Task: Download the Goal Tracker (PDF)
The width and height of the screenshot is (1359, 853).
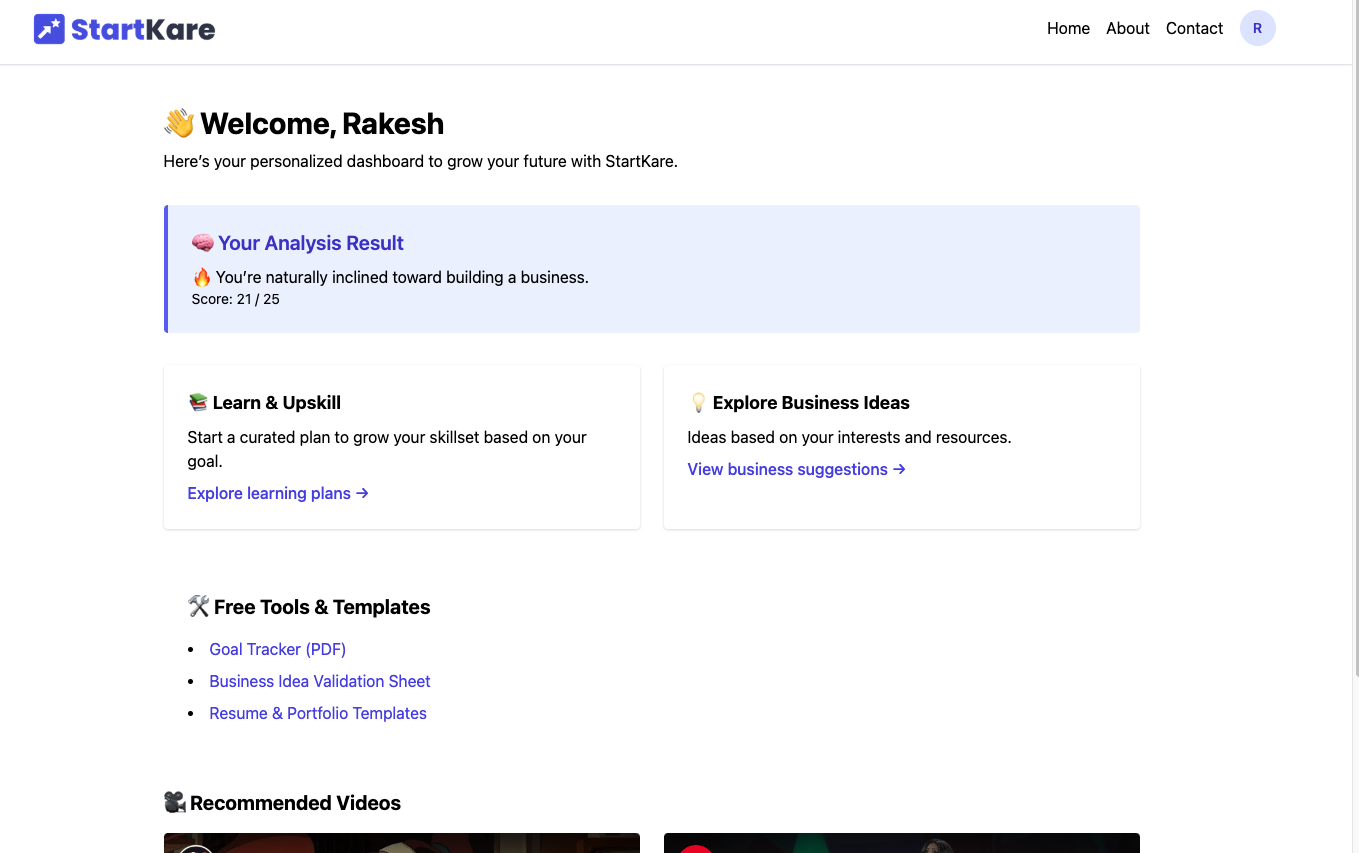Action: 277,649
